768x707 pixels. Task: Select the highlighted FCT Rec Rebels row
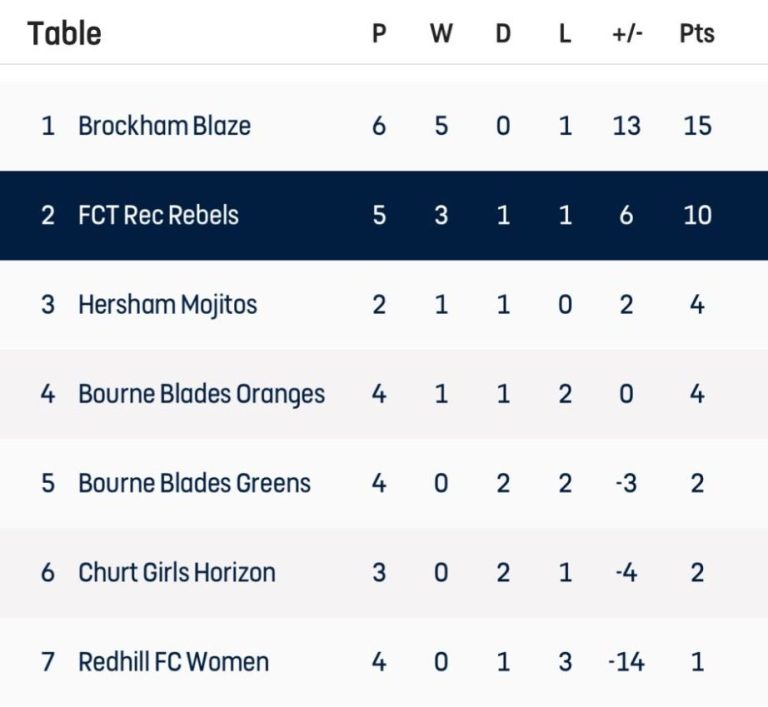click(x=384, y=216)
